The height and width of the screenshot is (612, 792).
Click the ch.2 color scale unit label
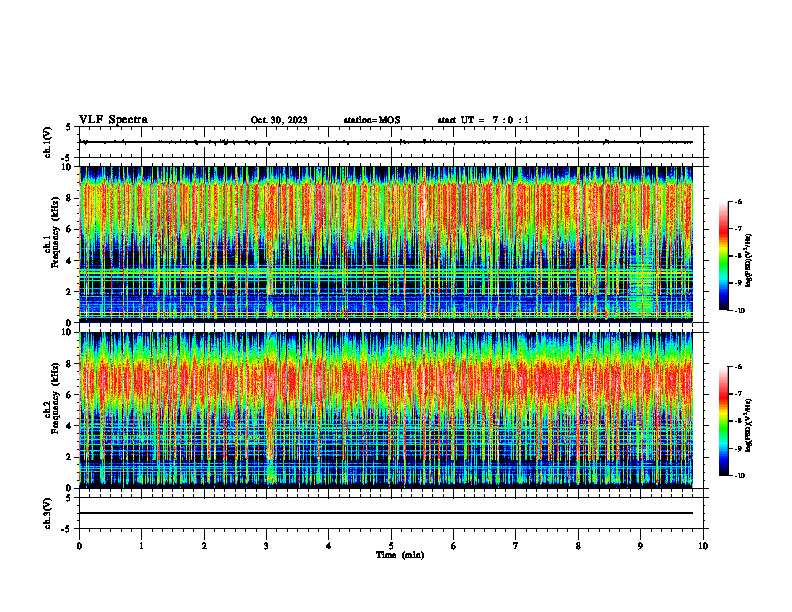[x=749, y=425]
